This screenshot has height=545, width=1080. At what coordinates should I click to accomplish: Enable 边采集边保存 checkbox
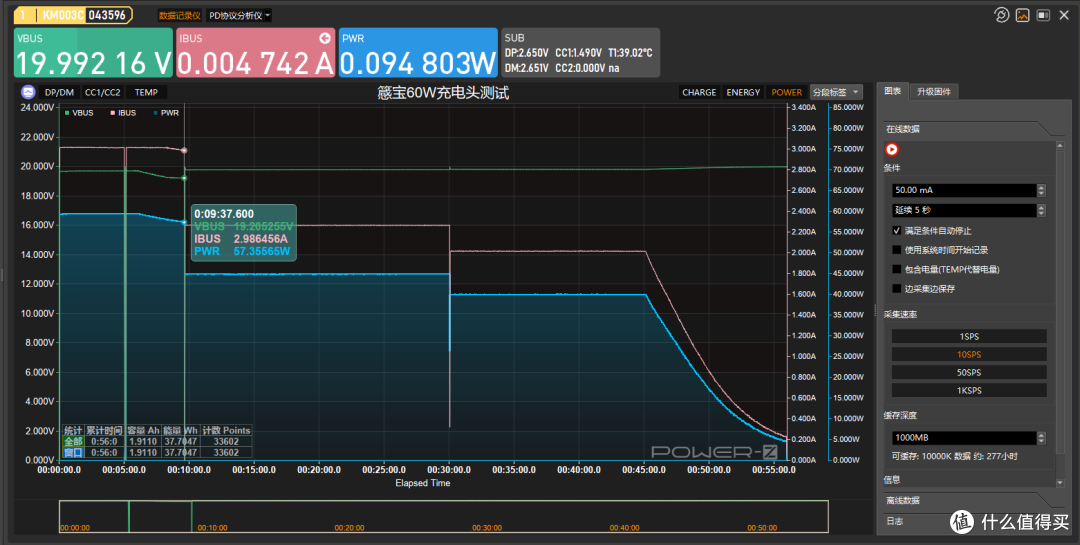point(897,289)
